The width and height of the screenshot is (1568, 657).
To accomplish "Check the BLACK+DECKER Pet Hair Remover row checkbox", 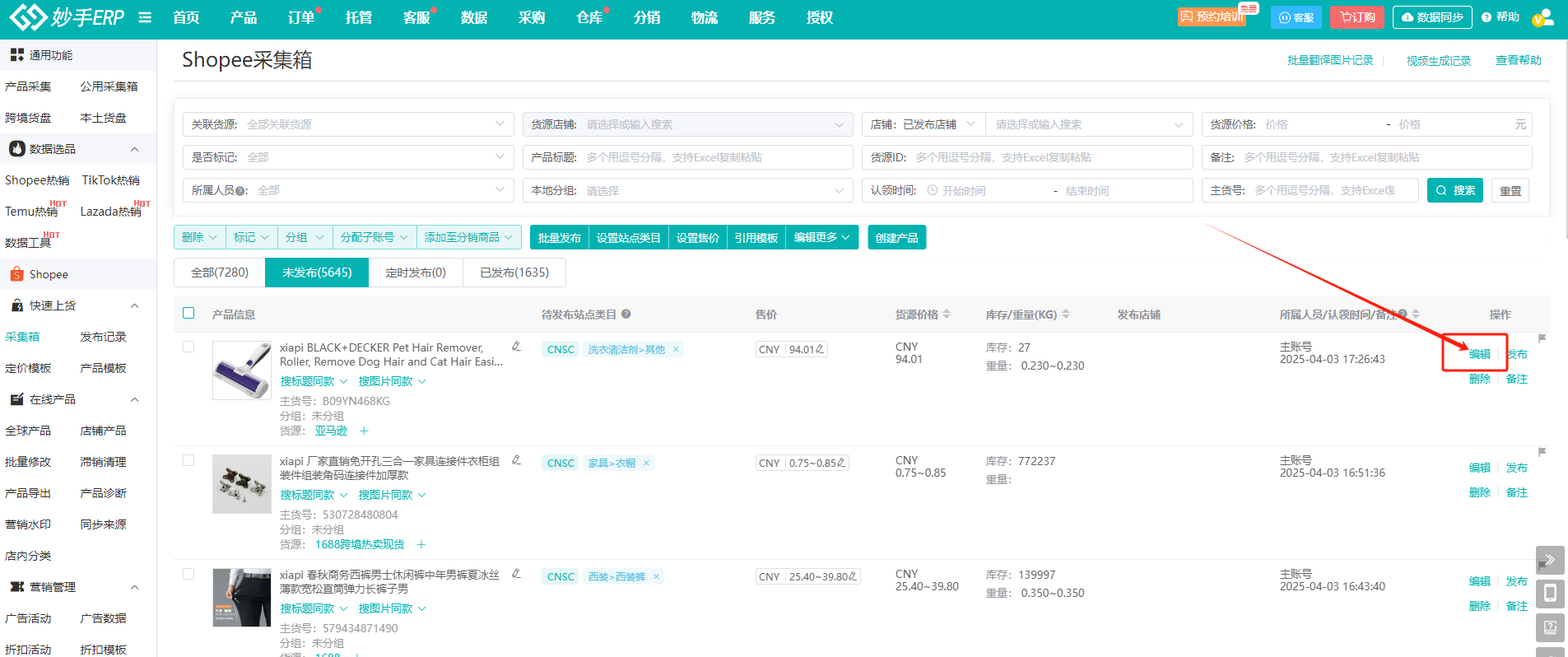I will tap(188, 347).
